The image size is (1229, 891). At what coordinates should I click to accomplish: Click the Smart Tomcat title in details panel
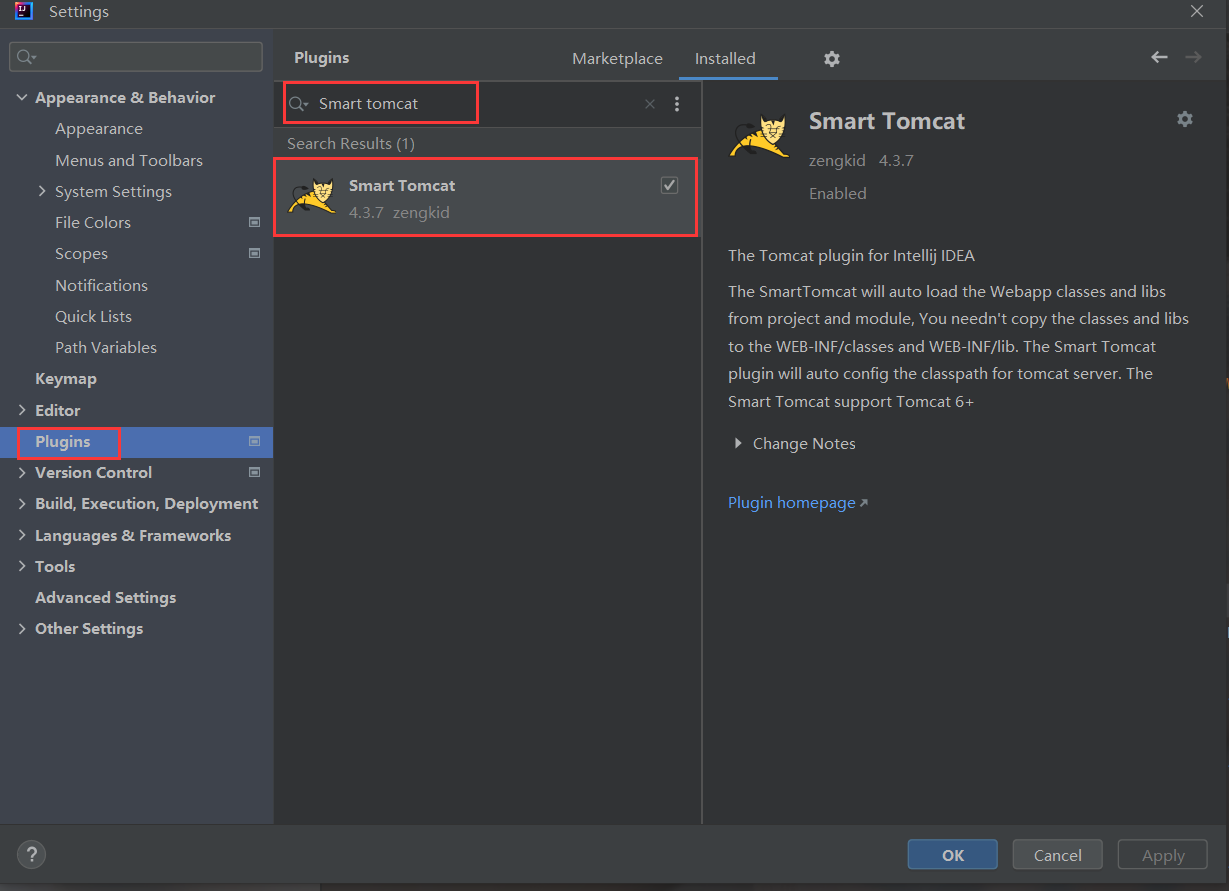[887, 121]
